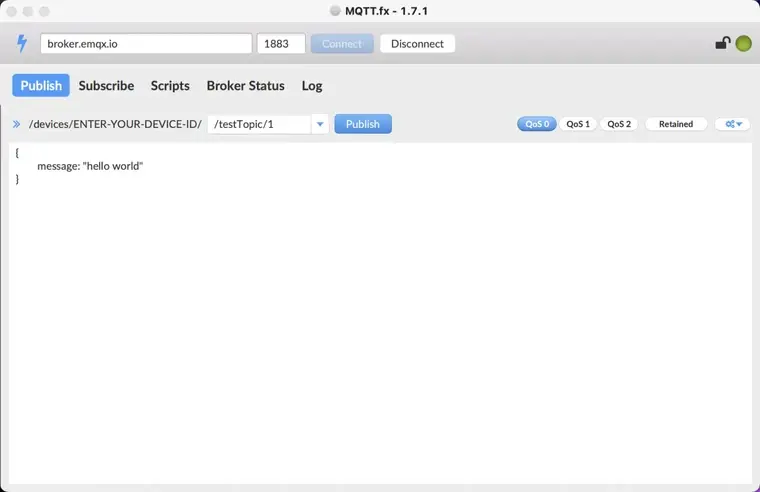
Task: Click the /testTopic/1 topic field
Action: 260,124
